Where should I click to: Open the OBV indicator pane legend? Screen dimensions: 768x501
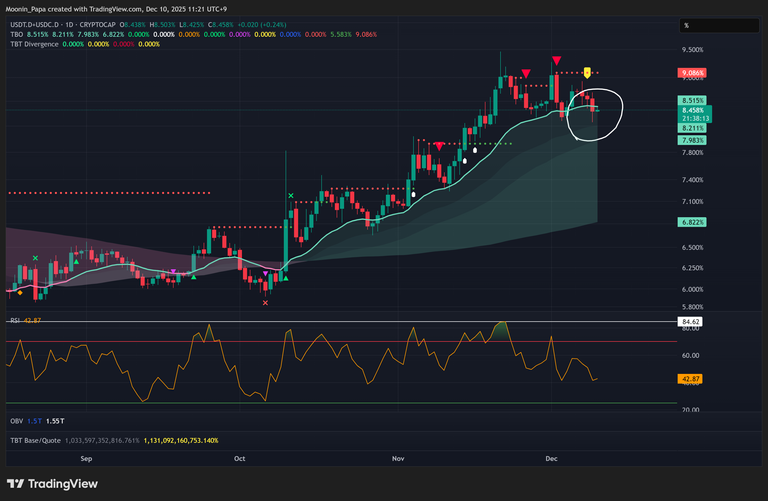pyautogui.click(x=15, y=422)
